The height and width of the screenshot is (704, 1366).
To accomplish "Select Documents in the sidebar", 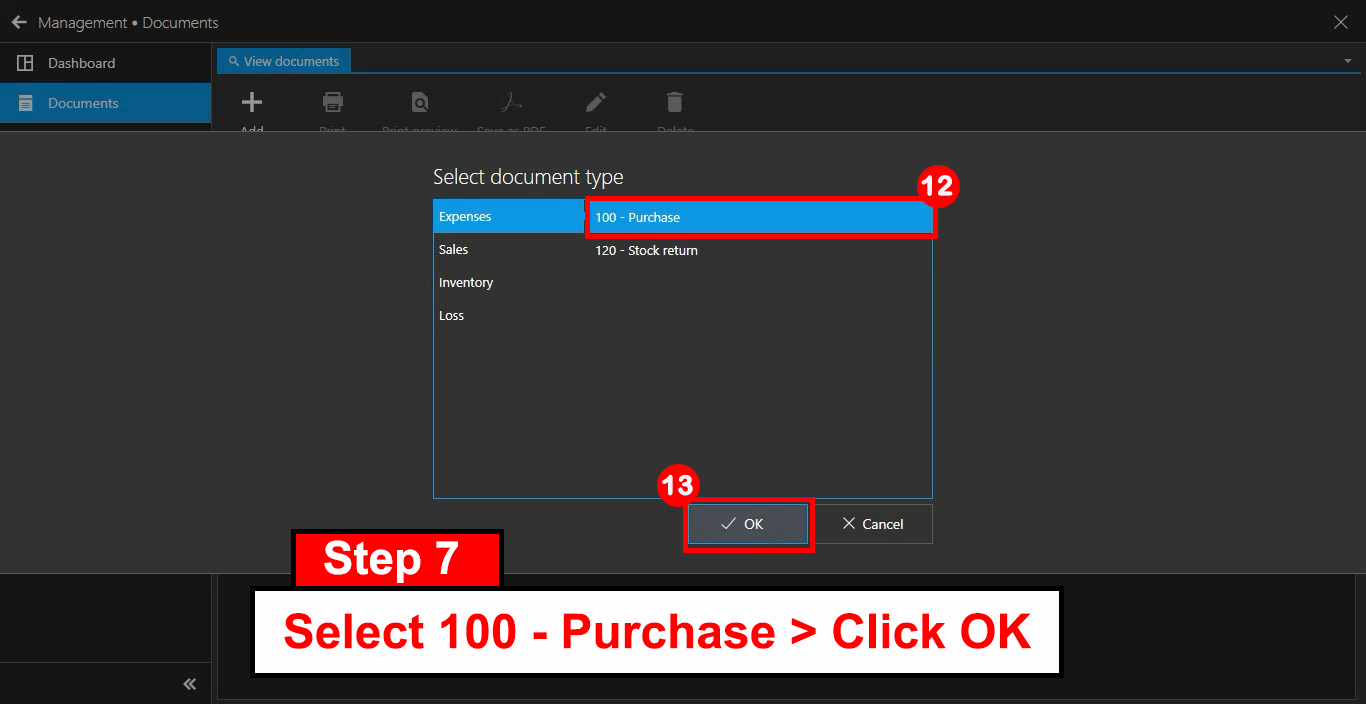I will [83, 103].
